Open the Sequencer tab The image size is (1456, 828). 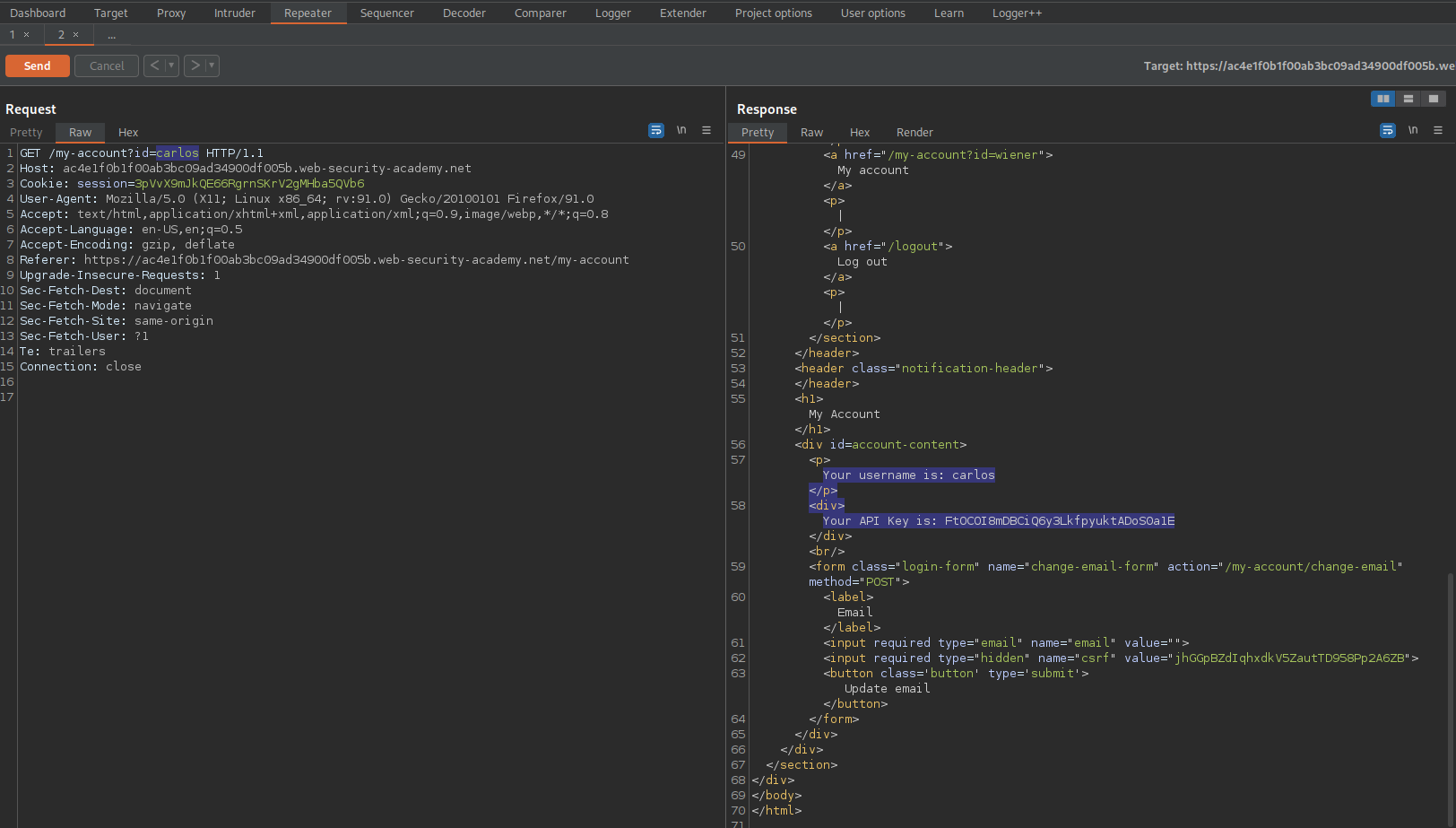pyautogui.click(x=387, y=13)
